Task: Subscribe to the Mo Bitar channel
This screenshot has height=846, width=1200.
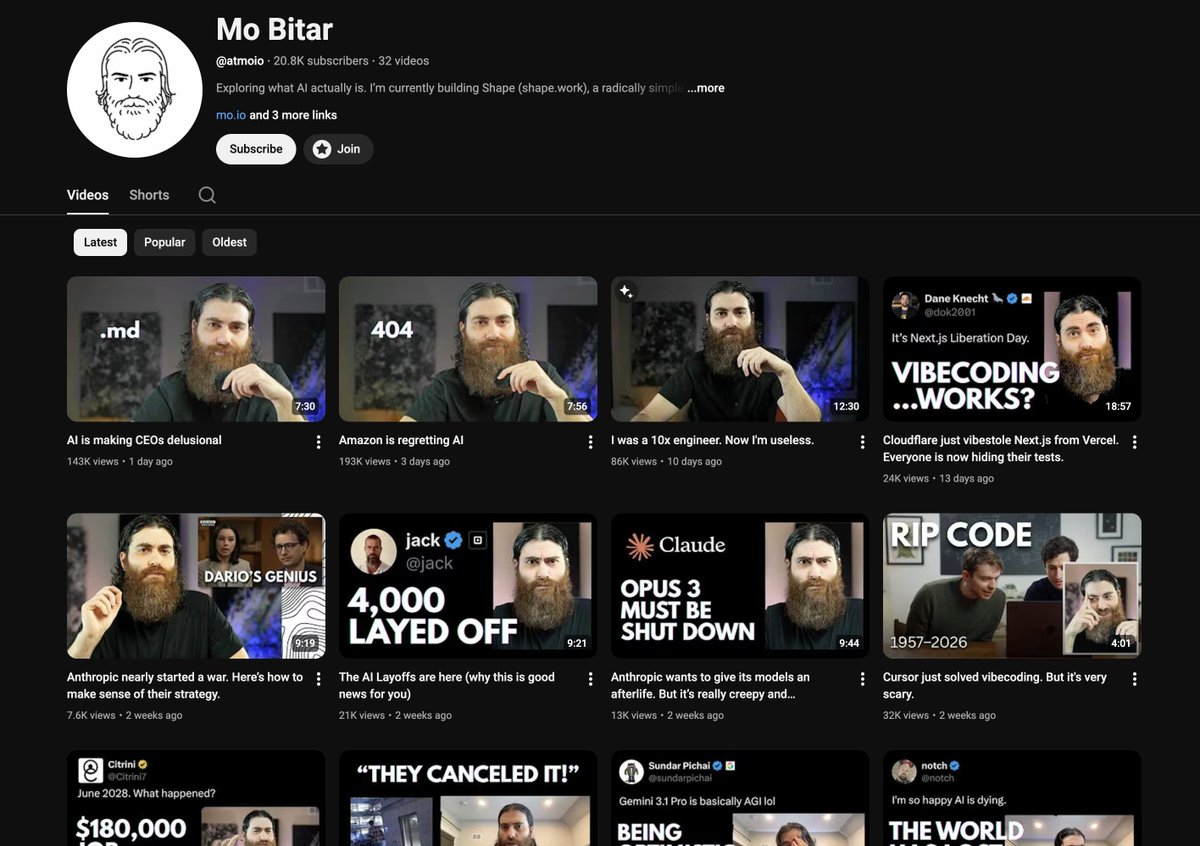Action: click(x=256, y=149)
